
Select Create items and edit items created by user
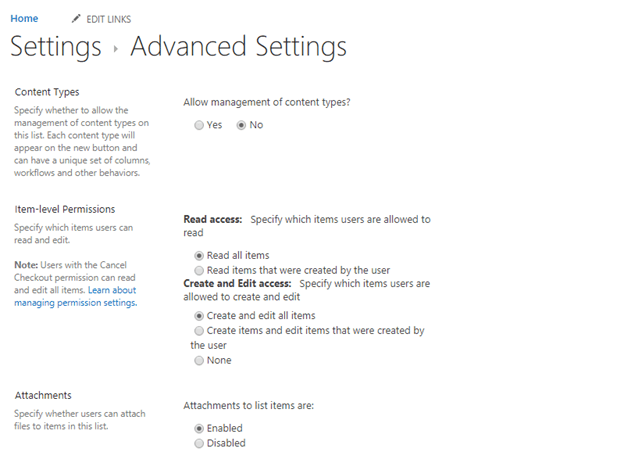click(199, 331)
